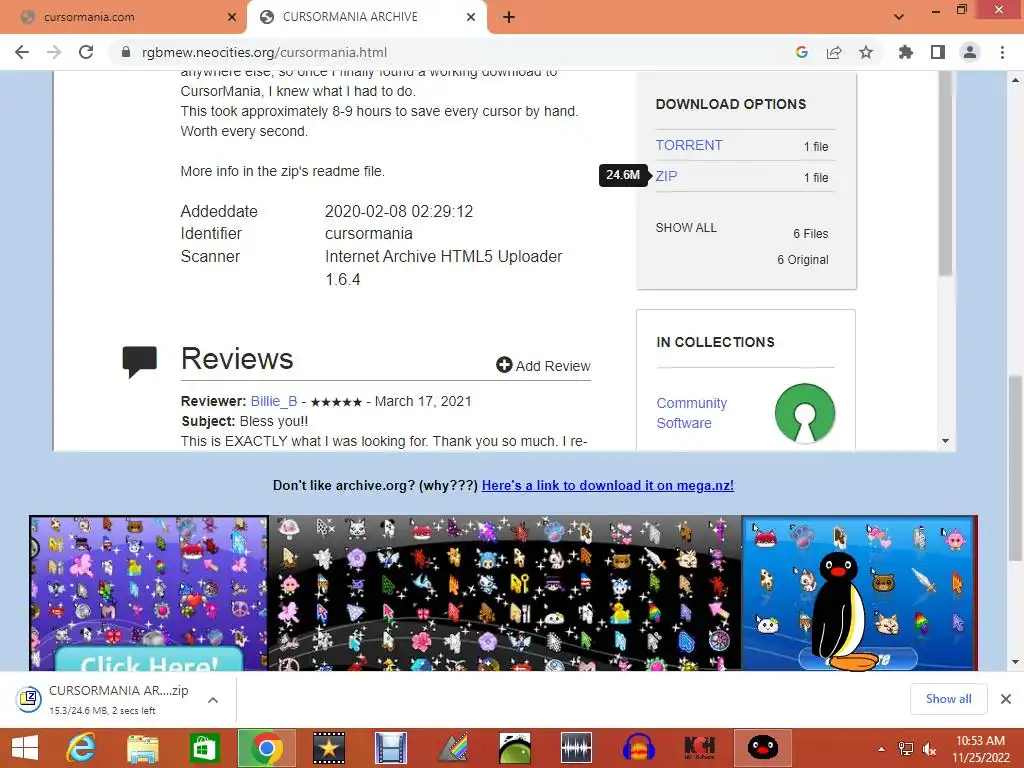Open the Windows Start menu
The image size is (1024, 768).
pos(25,748)
